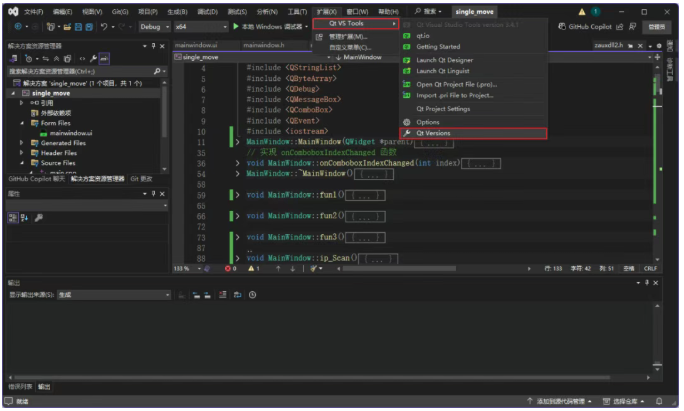This screenshot has height=411, width=684.
Task: Open the output source dropdown
Action: coord(114,295)
